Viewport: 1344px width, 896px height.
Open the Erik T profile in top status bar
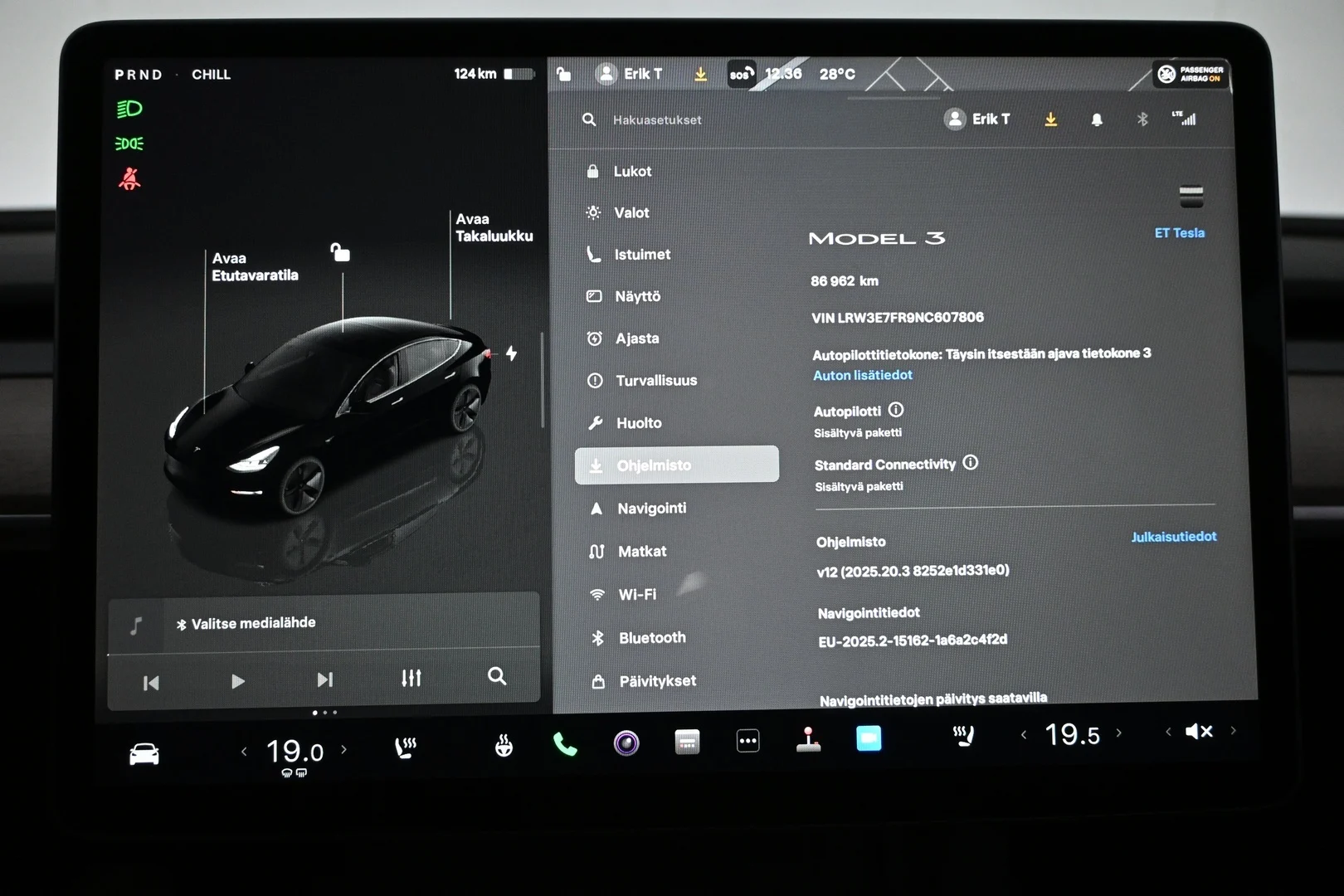[x=630, y=74]
